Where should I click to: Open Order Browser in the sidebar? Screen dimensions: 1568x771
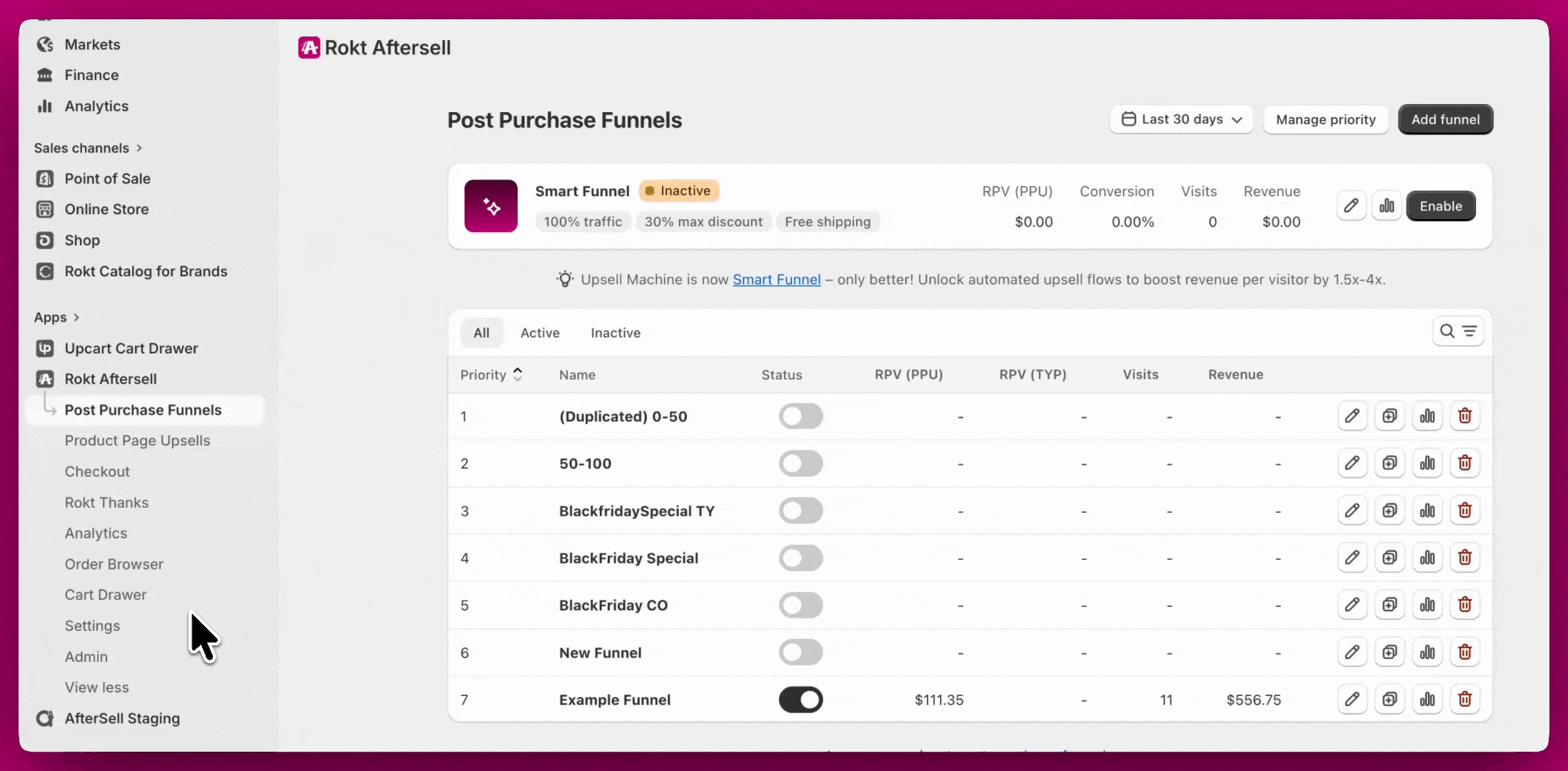click(114, 564)
